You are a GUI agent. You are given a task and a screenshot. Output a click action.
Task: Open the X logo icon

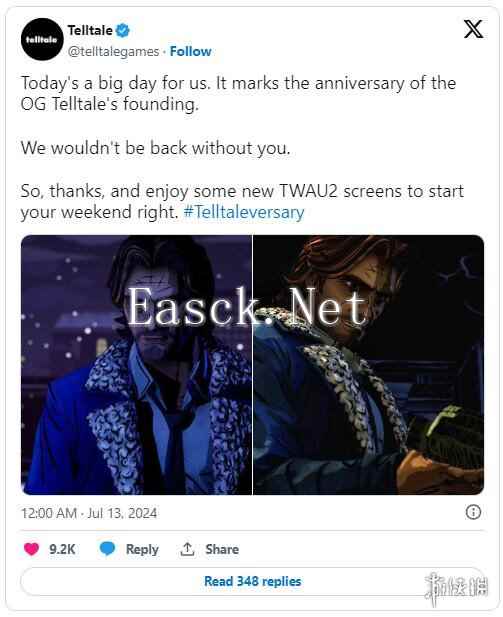pos(473,29)
